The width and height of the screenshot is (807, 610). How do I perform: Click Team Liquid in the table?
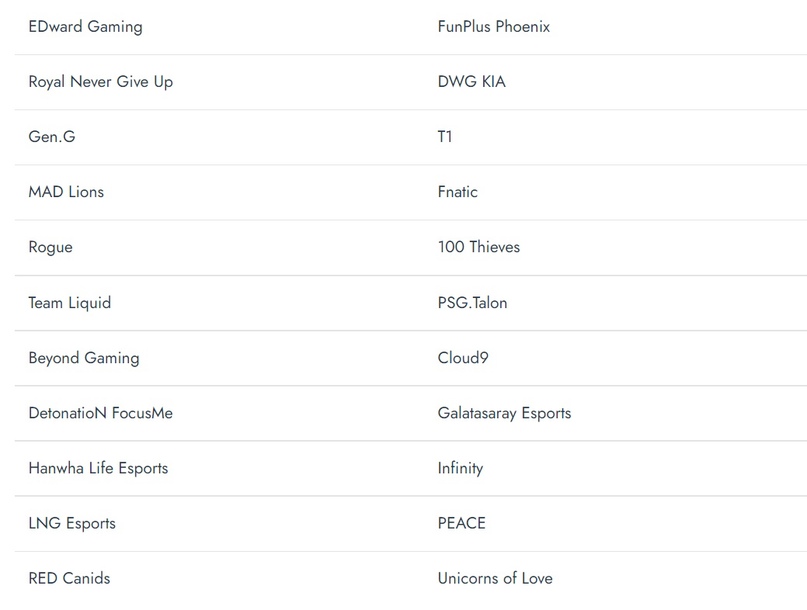pos(69,303)
